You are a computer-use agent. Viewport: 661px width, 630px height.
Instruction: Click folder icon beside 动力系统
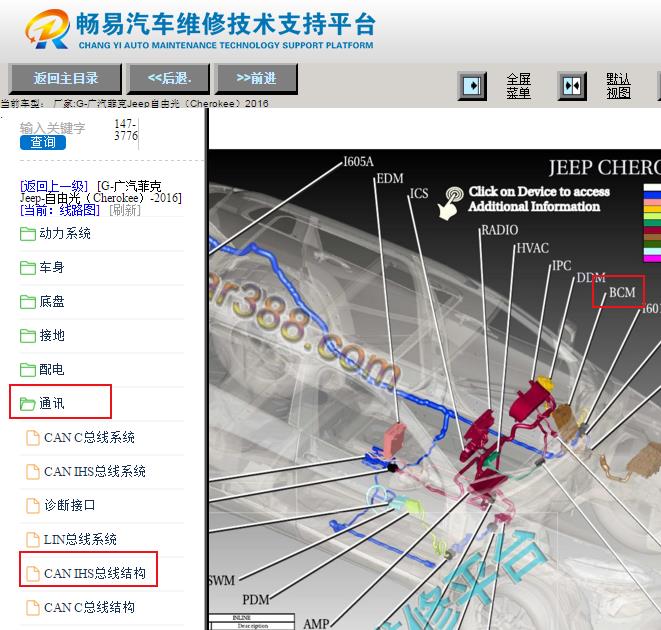point(28,234)
